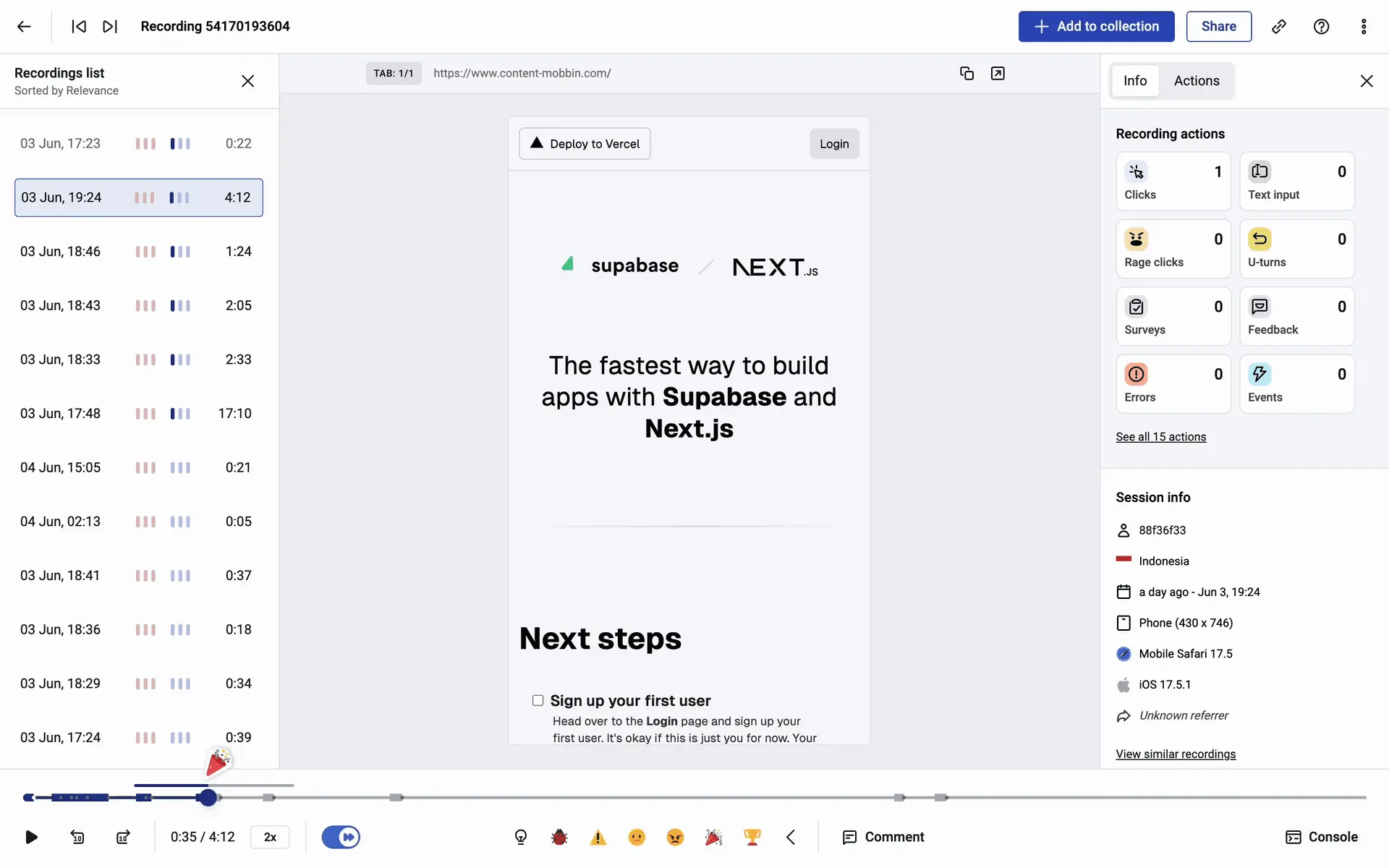Copy the recording URL icon
1389x868 pixels.
click(x=967, y=73)
